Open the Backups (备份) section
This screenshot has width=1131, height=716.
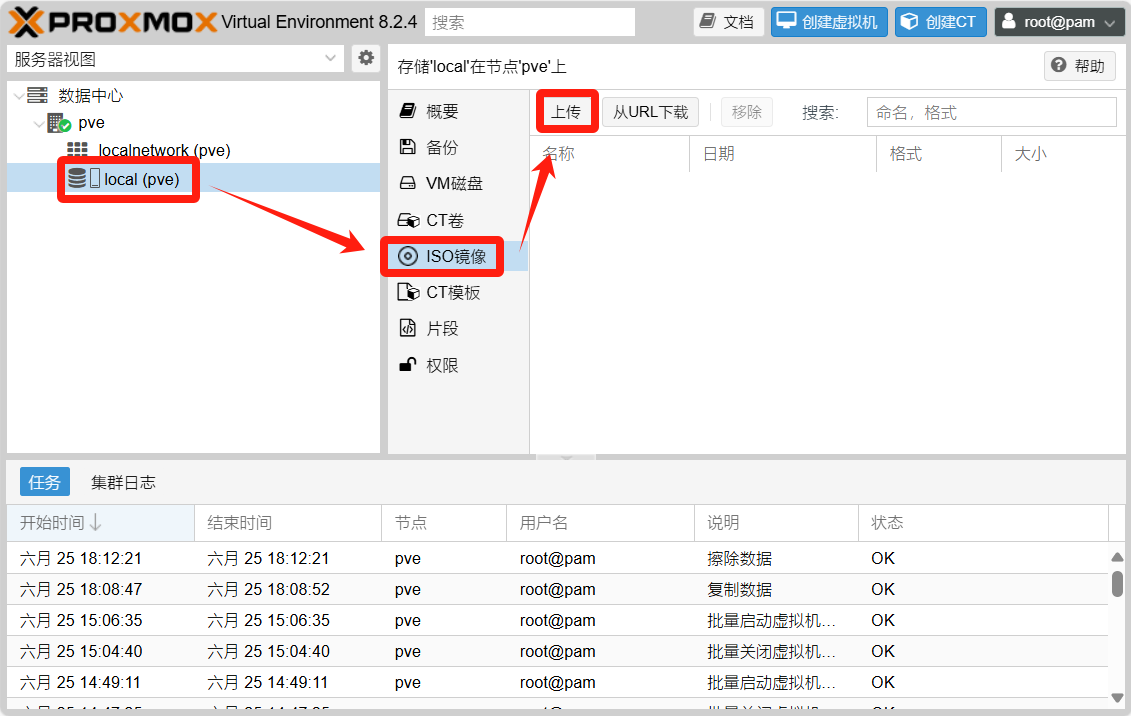(x=441, y=147)
